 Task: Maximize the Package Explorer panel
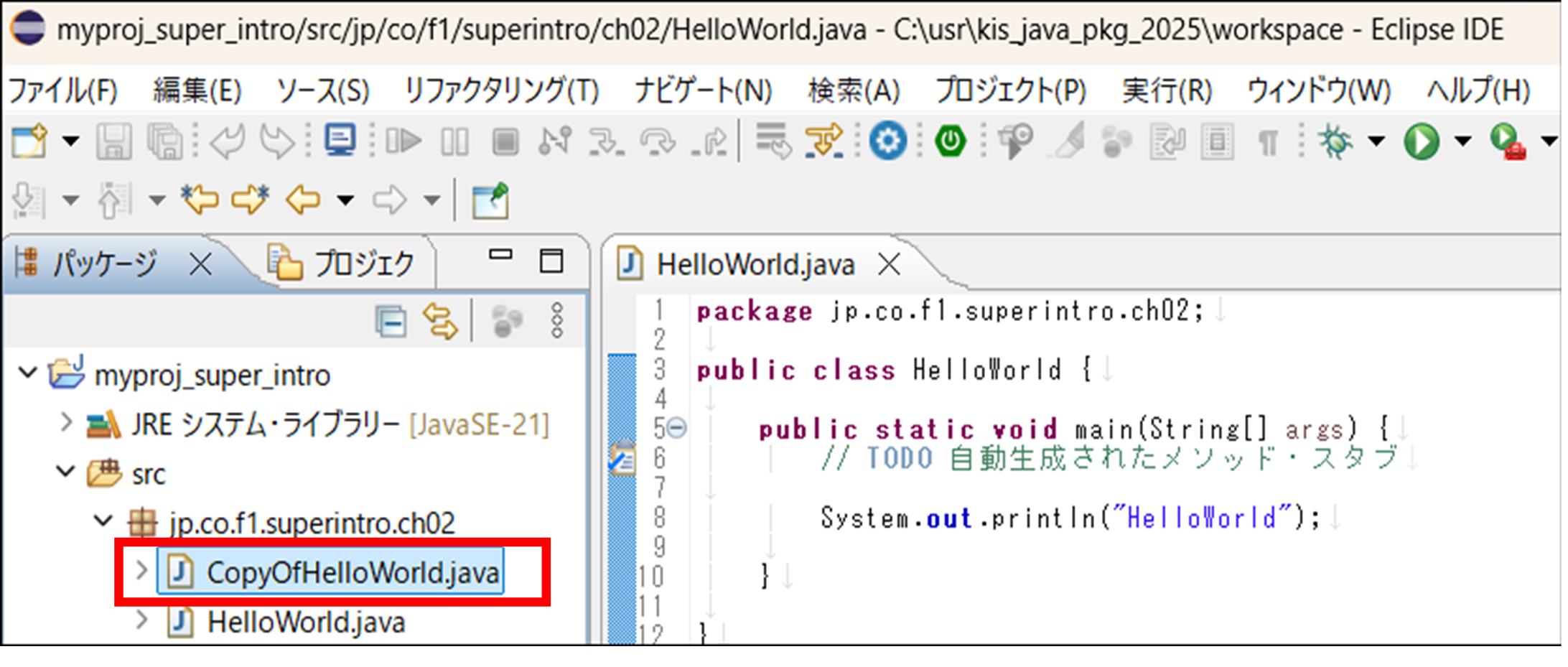pyautogui.click(x=551, y=261)
